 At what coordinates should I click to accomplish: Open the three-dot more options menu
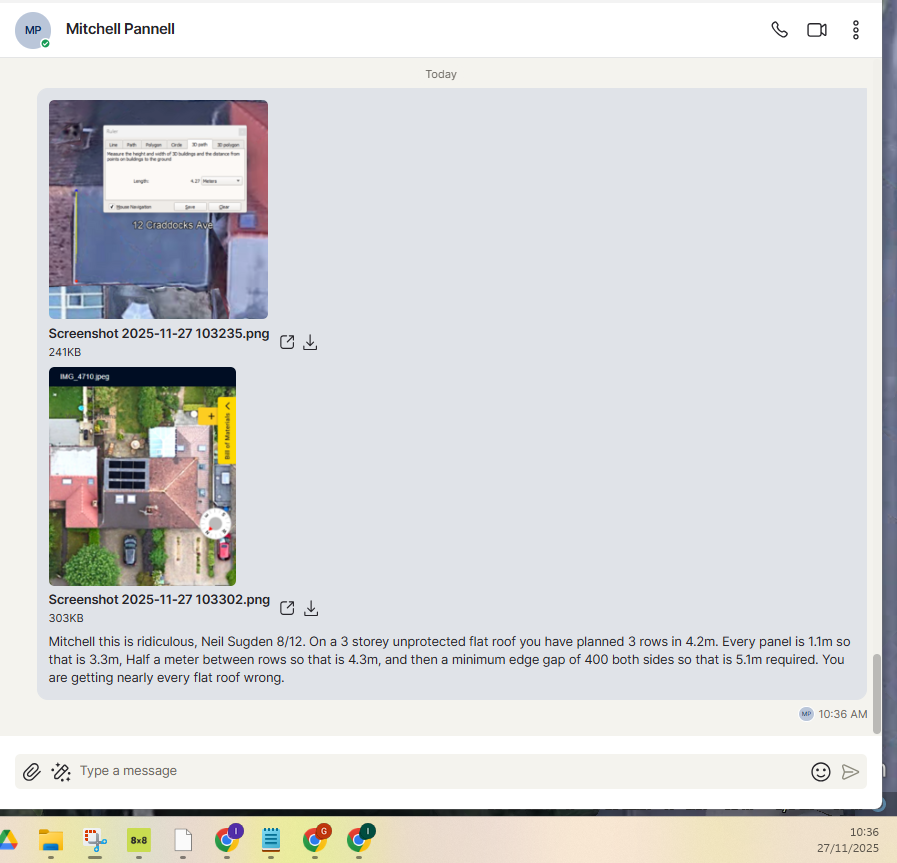[856, 30]
